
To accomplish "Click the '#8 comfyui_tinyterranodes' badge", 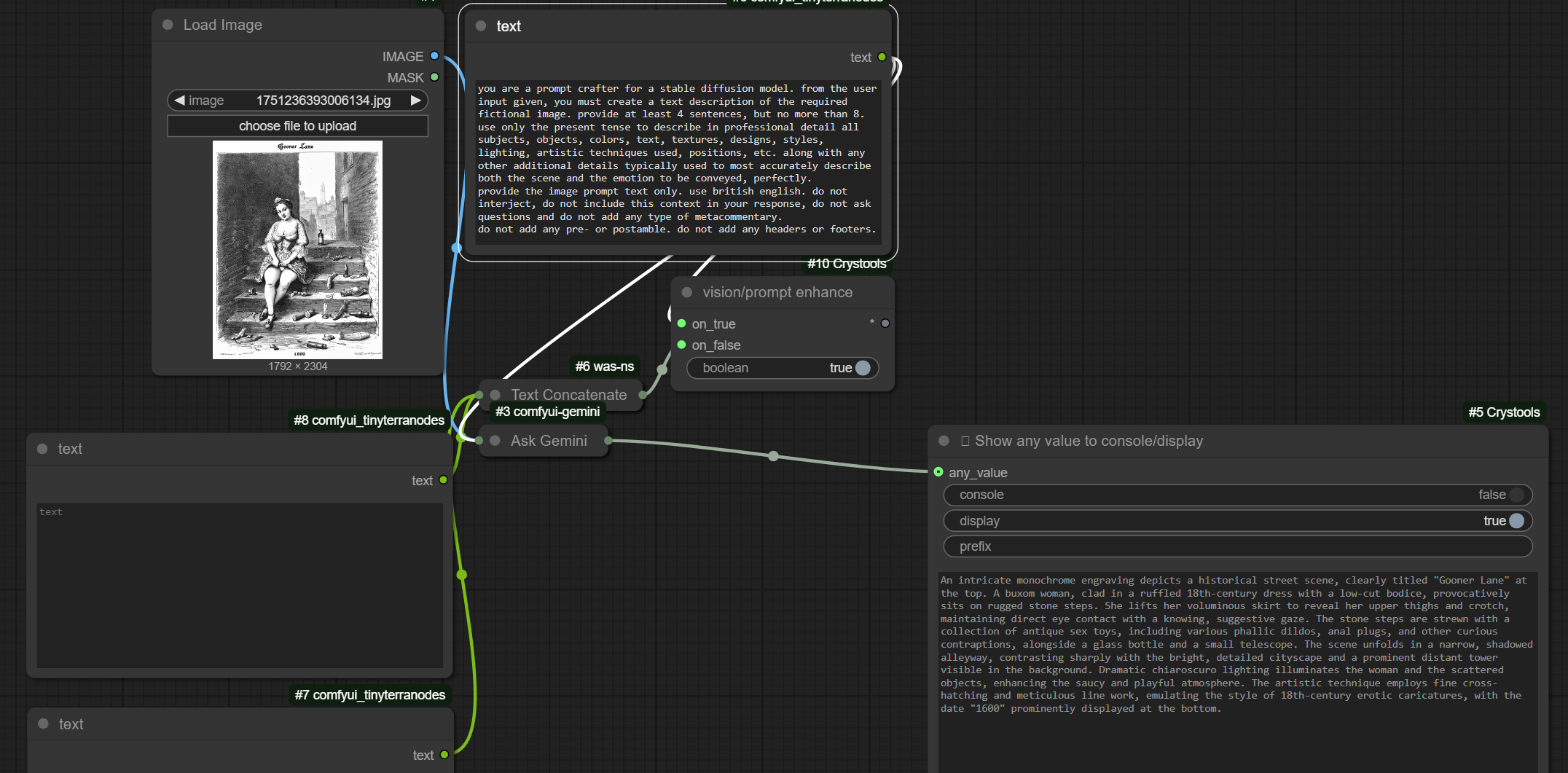I will tap(369, 420).
